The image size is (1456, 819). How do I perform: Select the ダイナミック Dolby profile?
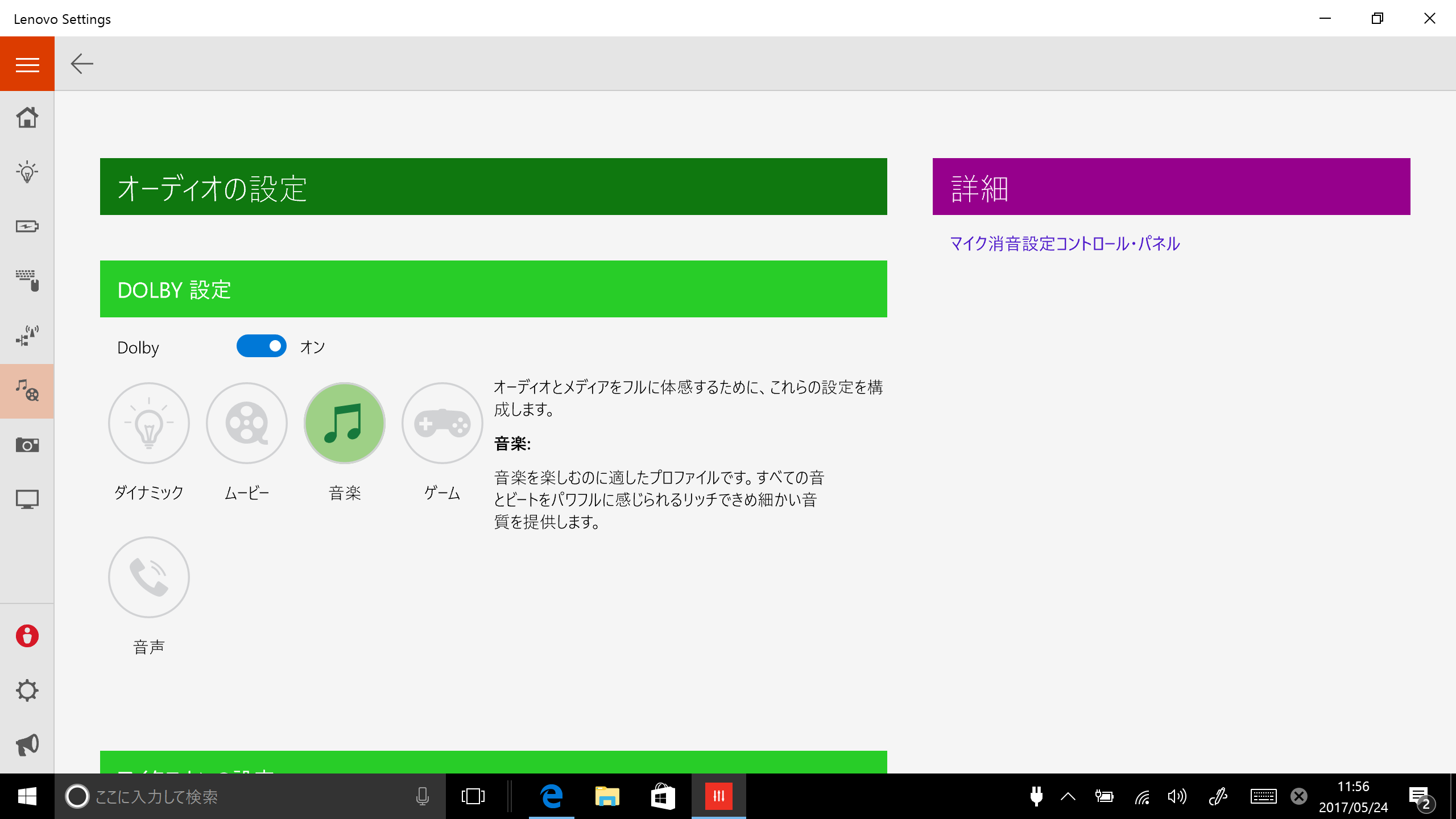(x=148, y=423)
